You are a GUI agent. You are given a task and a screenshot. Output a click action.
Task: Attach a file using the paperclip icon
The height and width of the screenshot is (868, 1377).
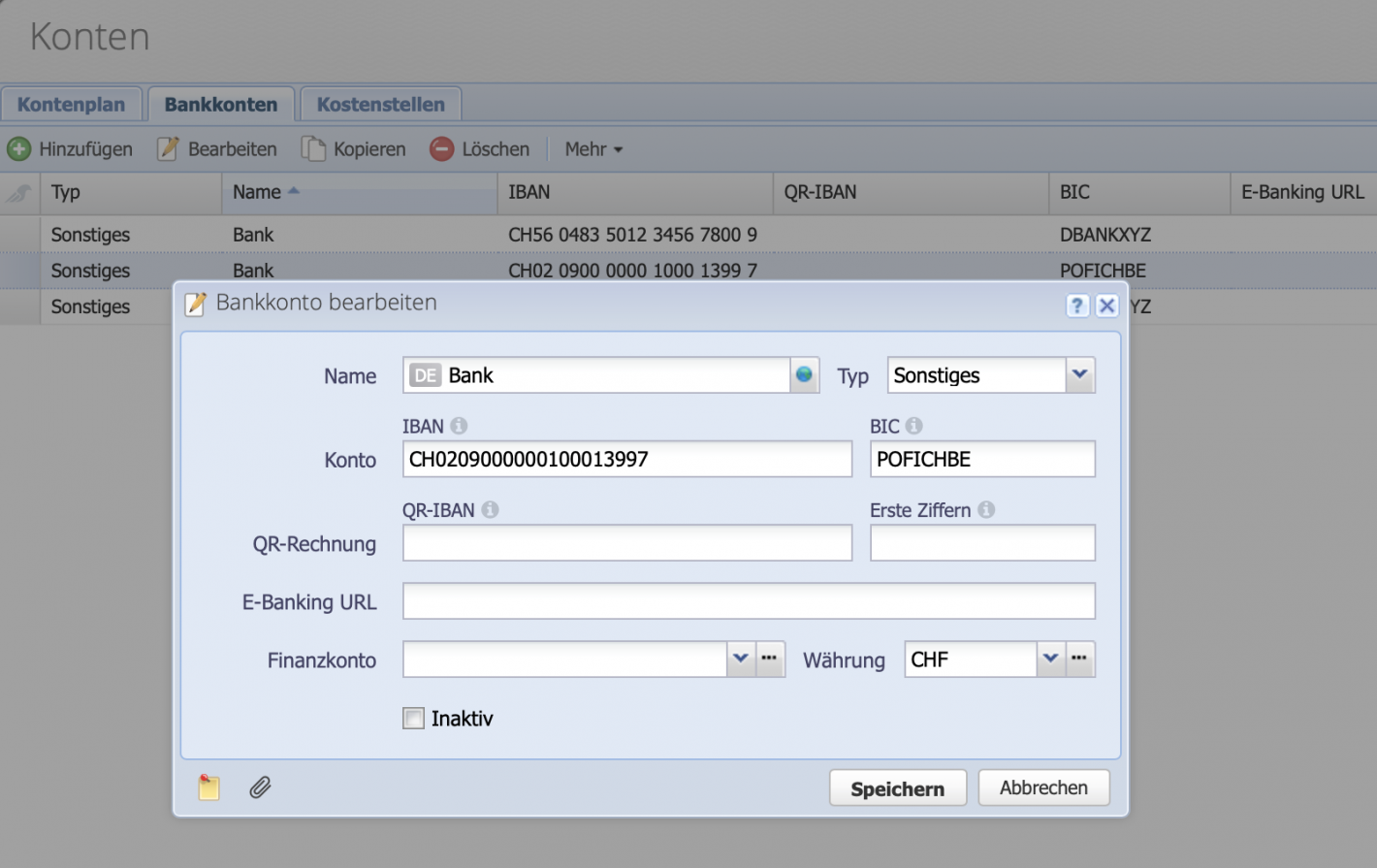point(259,788)
